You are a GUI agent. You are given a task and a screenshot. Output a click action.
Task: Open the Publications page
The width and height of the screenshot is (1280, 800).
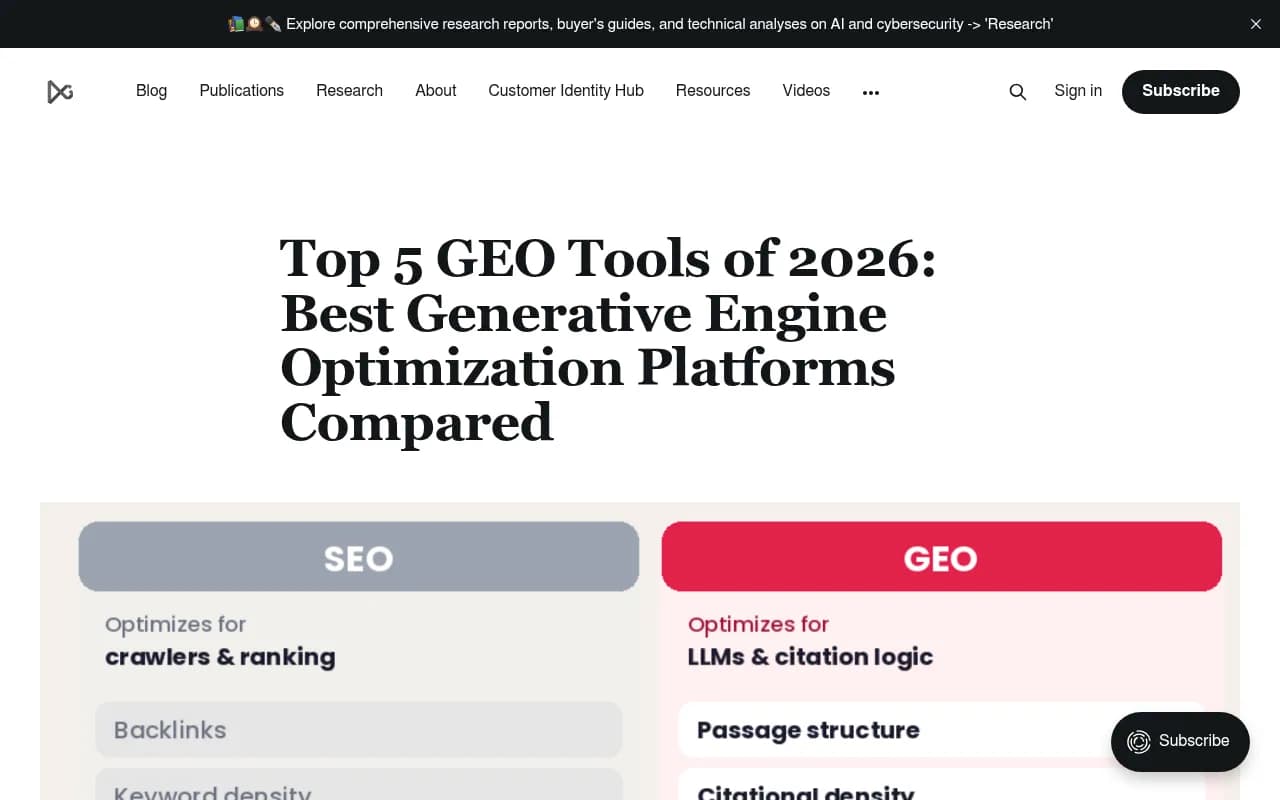tap(241, 91)
